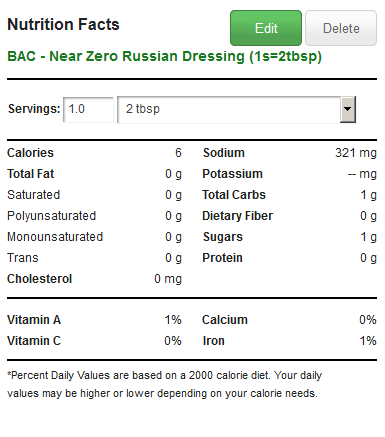
Task: Click the Cholesterol label
Action: tap(39, 279)
